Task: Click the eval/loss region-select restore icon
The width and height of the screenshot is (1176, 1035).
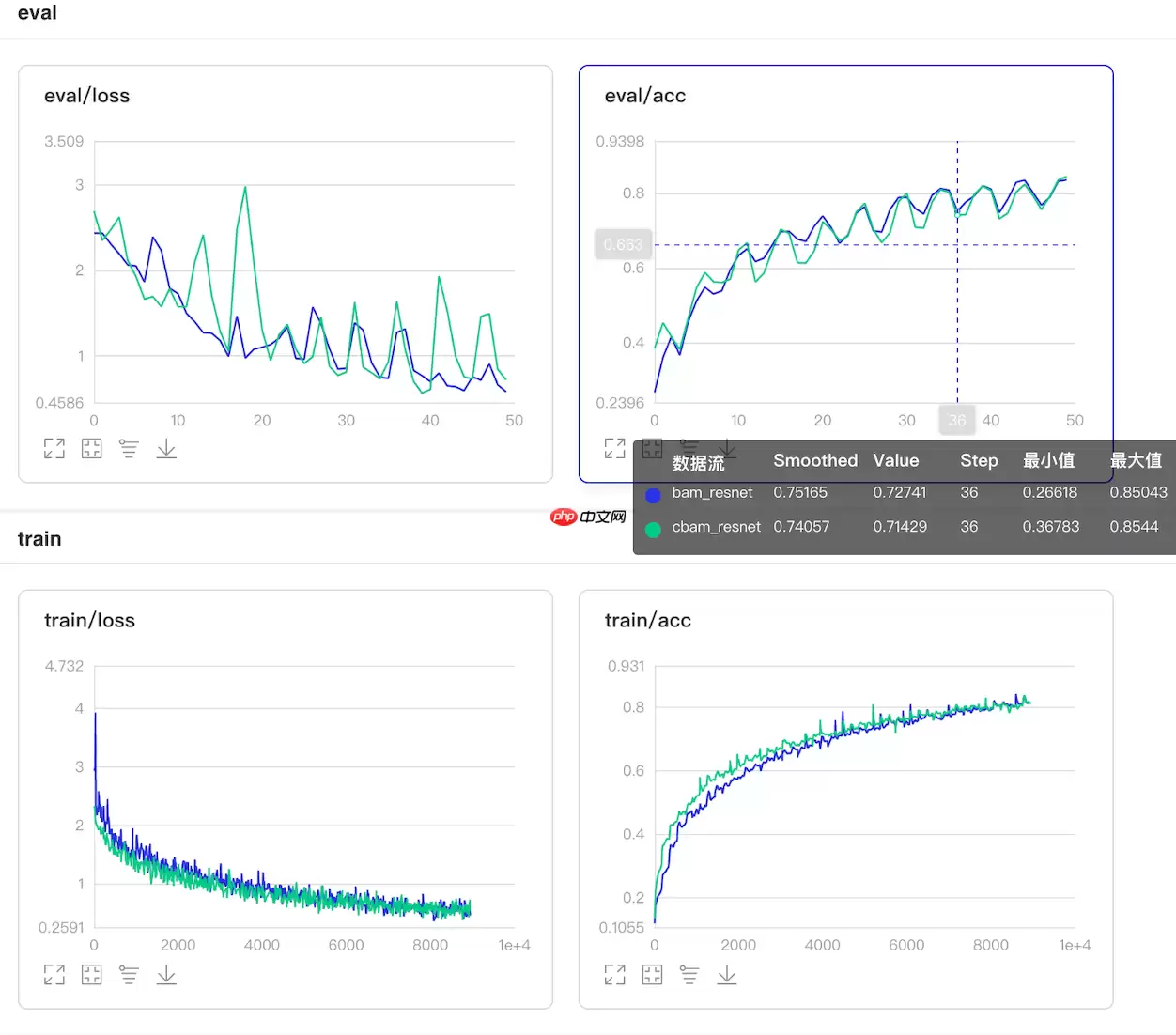Action: 92,449
